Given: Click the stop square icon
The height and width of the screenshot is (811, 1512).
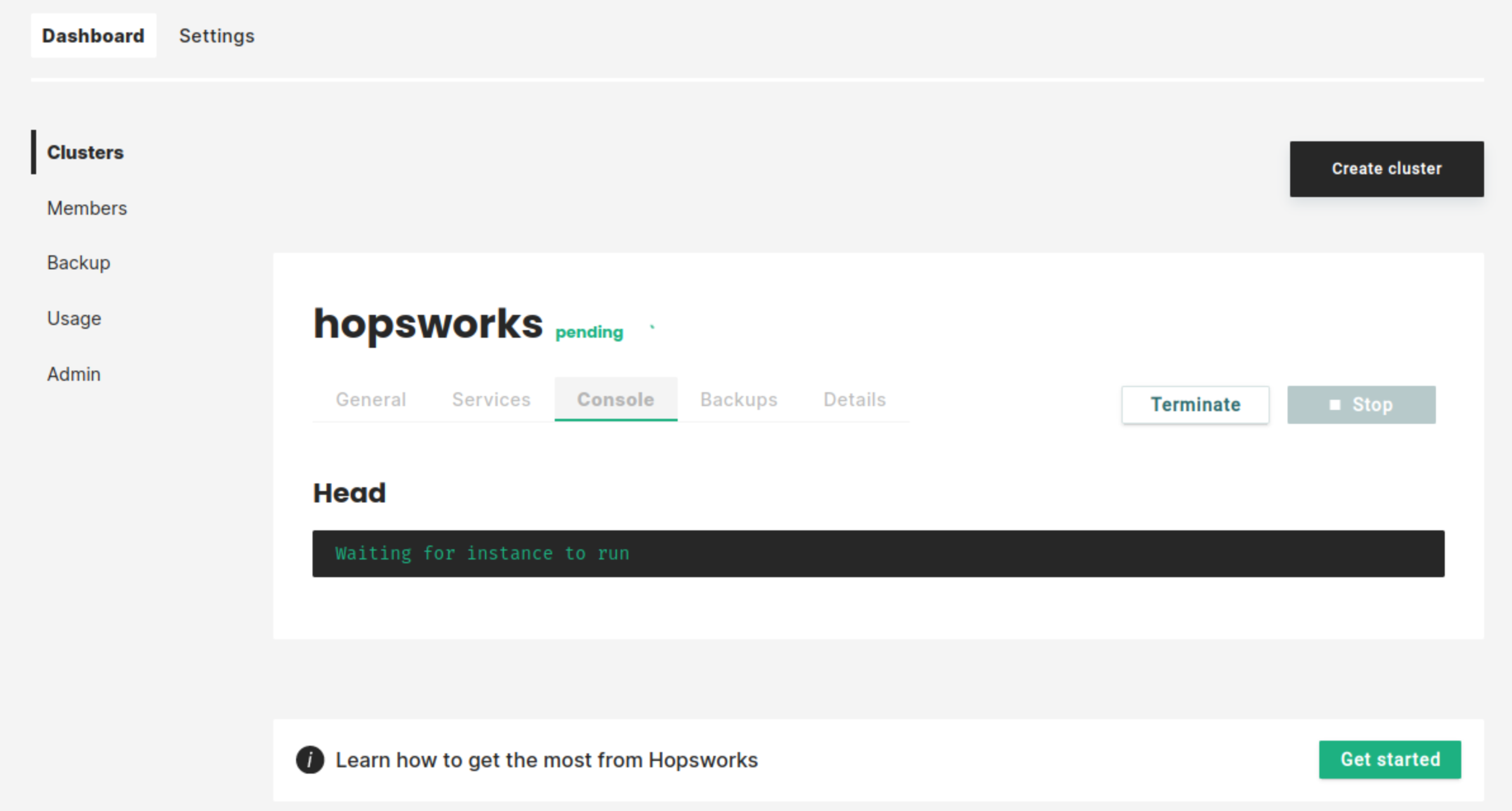Looking at the screenshot, I should [1334, 404].
